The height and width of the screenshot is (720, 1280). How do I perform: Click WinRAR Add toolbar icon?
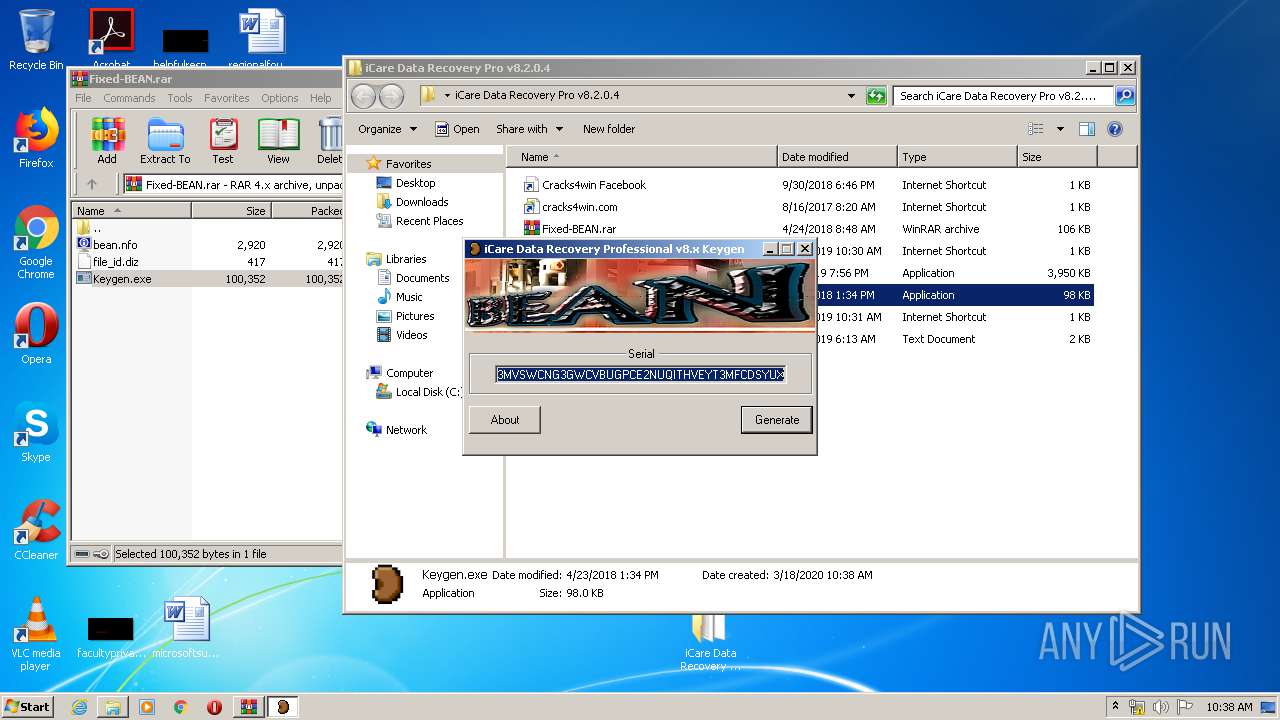107,141
